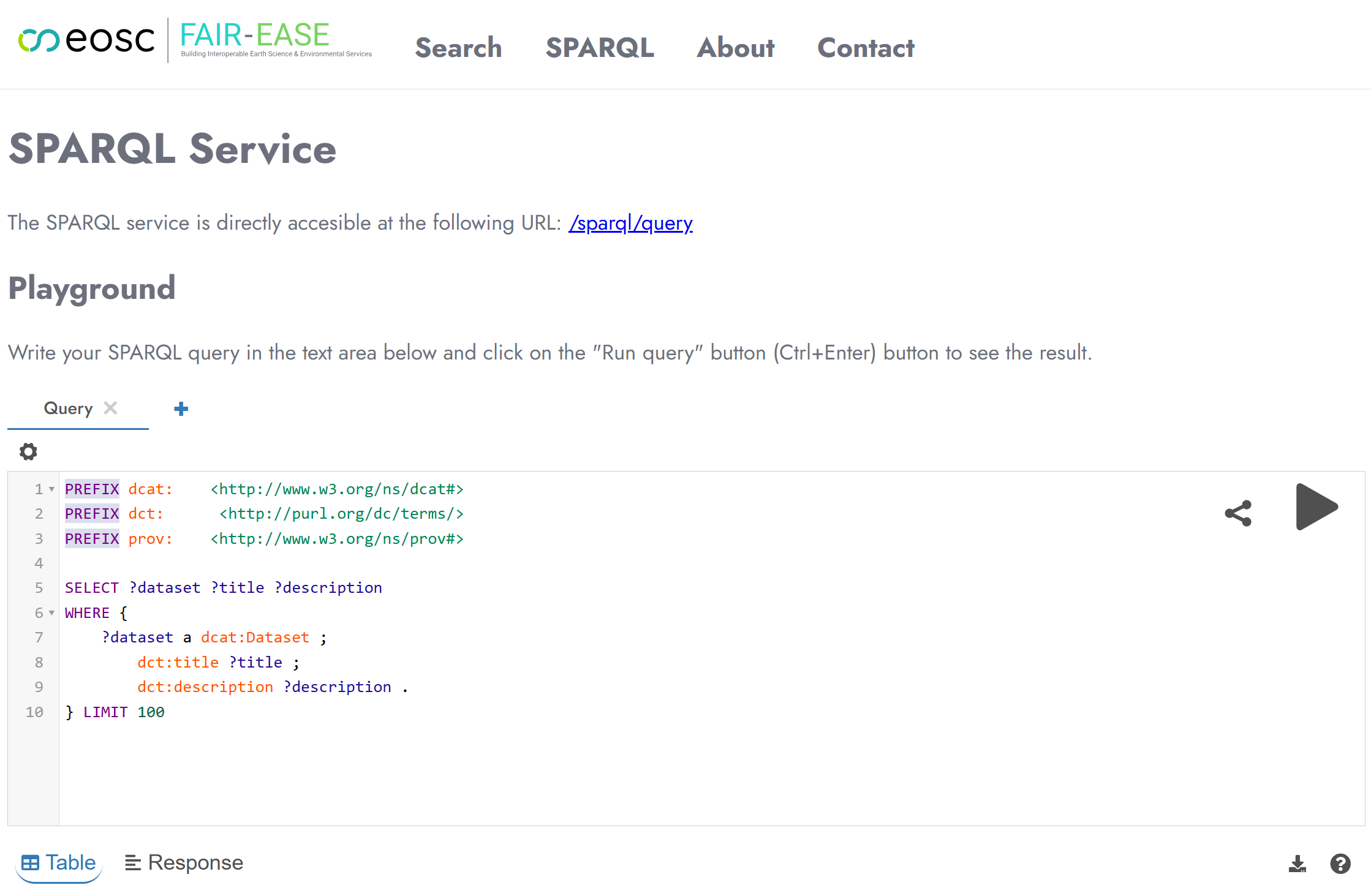This screenshot has width=1371, height=896.
Task: Click the Response view list icon
Action: coord(132,862)
